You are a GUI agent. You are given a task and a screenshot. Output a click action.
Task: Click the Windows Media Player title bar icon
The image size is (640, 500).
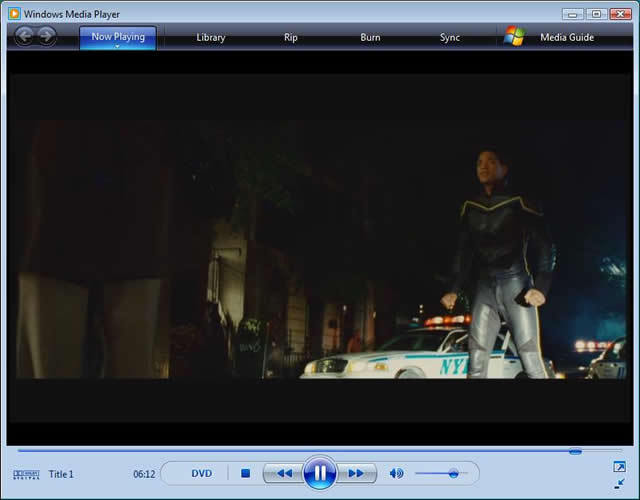[x=14, y=13]
